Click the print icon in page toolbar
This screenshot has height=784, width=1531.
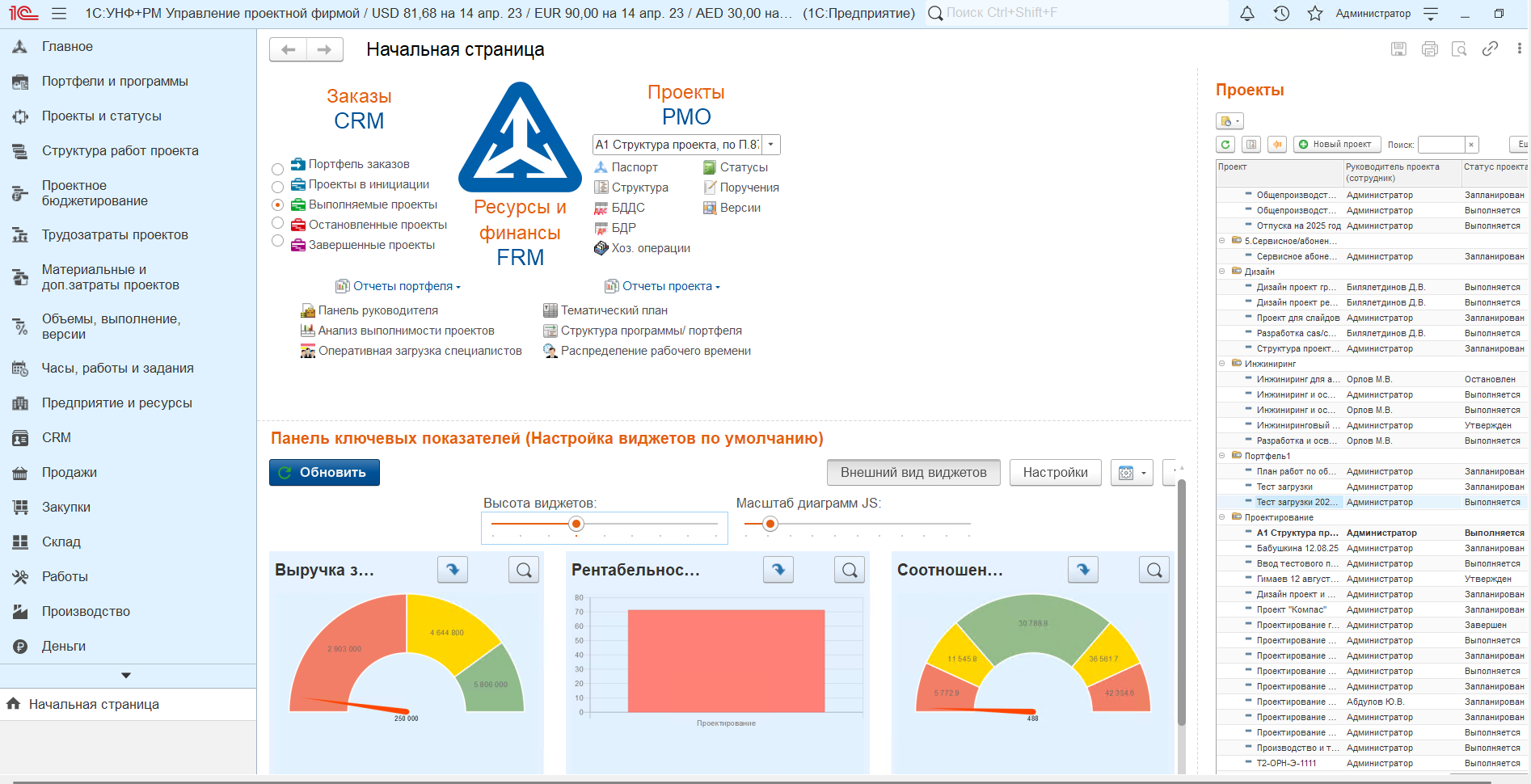(1430, 49)
